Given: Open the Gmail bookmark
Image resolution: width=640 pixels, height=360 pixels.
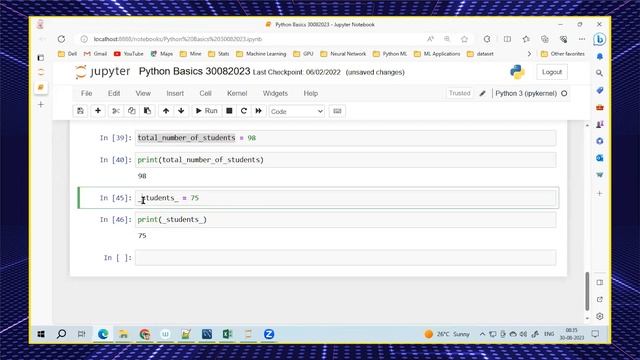Looking at the screenshot, I should coord(95,54).
